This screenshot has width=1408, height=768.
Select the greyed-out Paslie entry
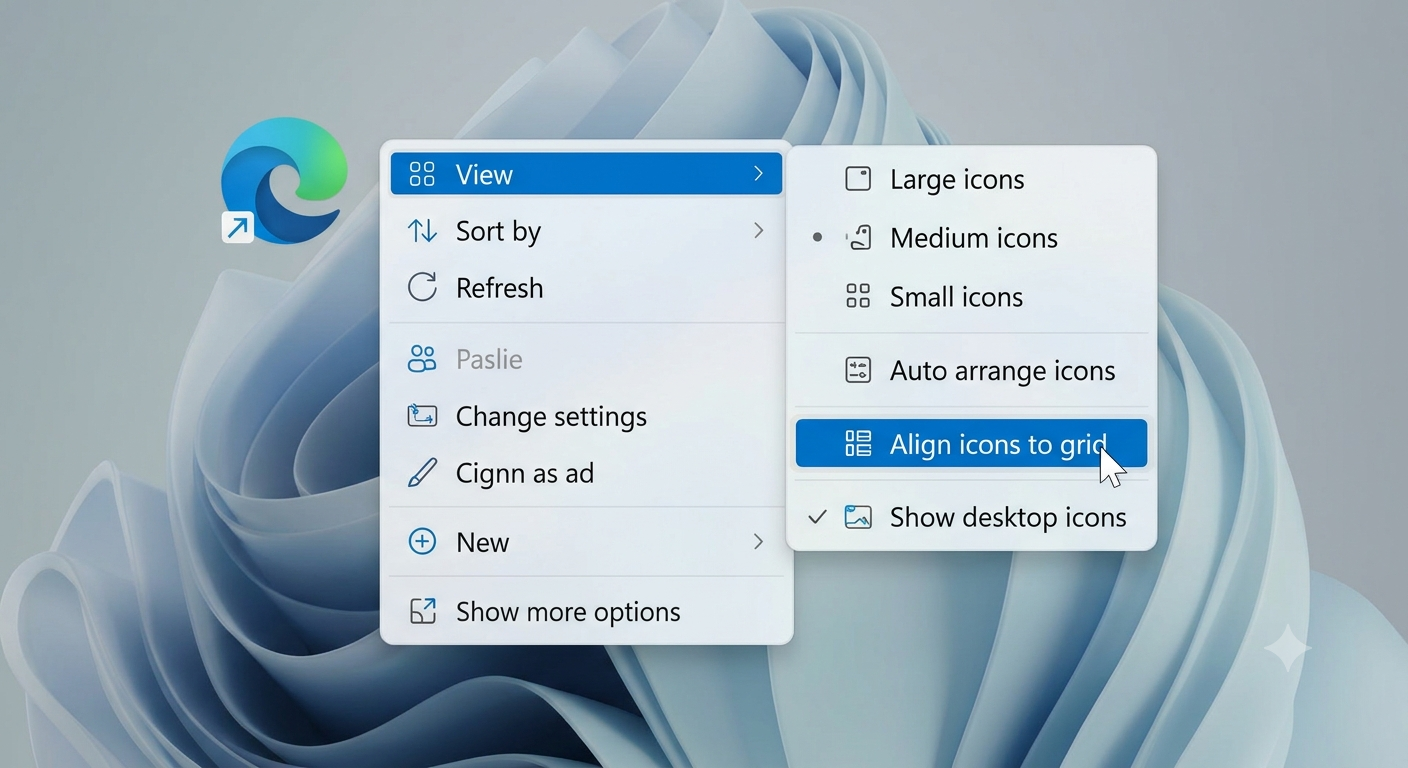point(587,359)
